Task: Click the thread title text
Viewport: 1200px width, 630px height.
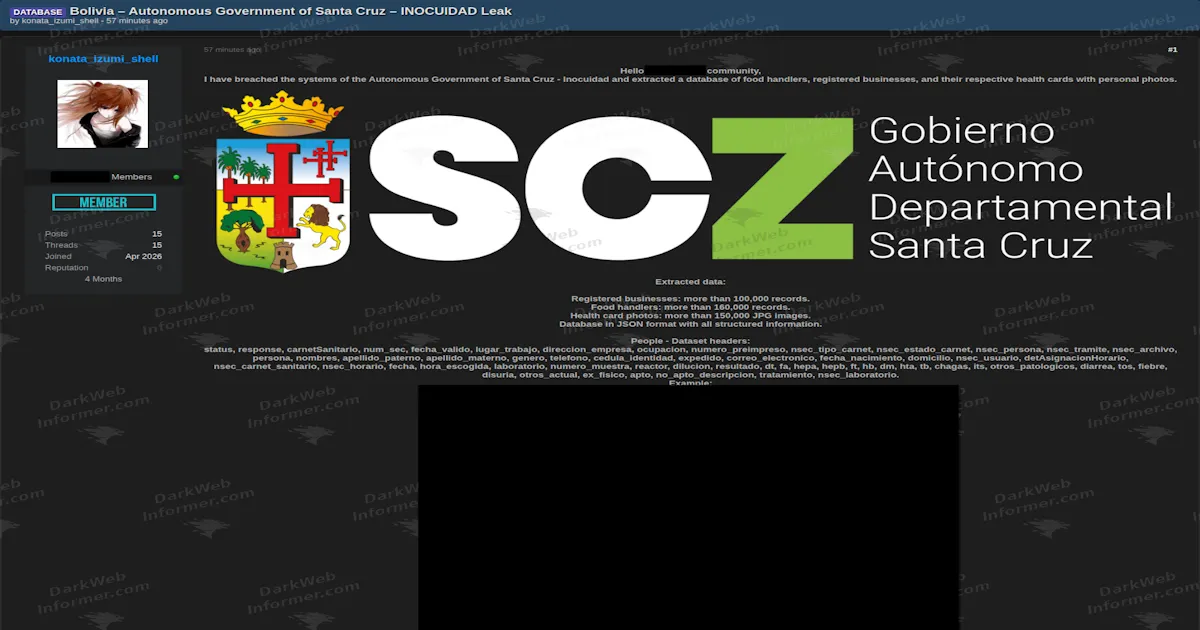Action: [x=291, y=11]
